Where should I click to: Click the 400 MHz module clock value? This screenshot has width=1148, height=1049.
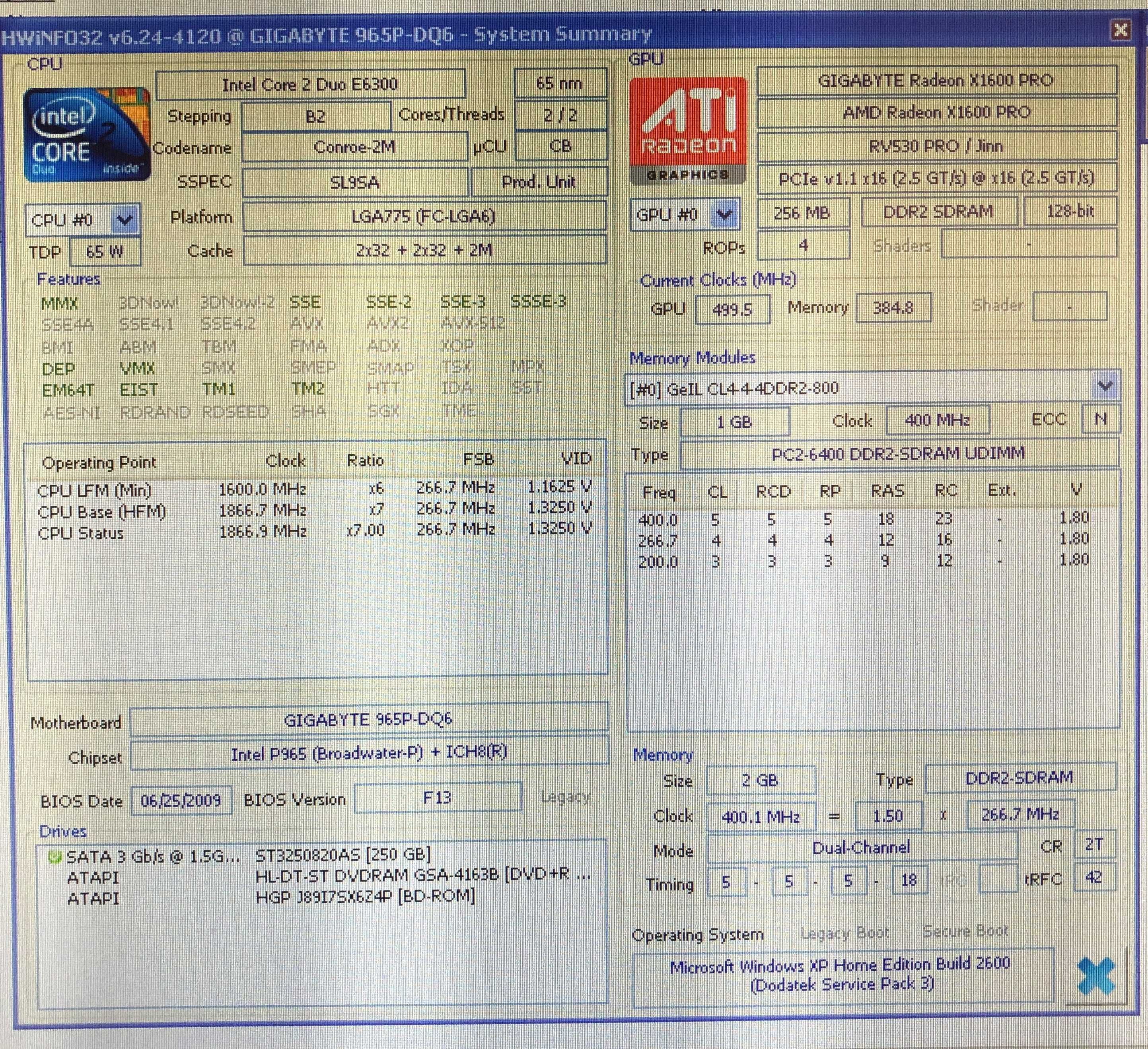click(x=937, y=420)
